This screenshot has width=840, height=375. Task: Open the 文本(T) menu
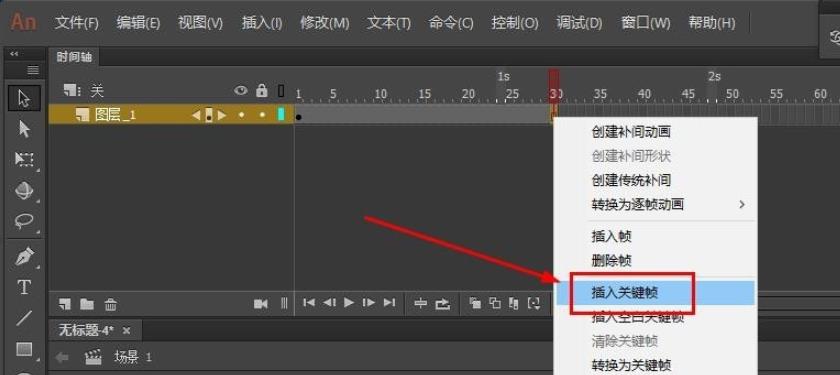tap(389, 23)
